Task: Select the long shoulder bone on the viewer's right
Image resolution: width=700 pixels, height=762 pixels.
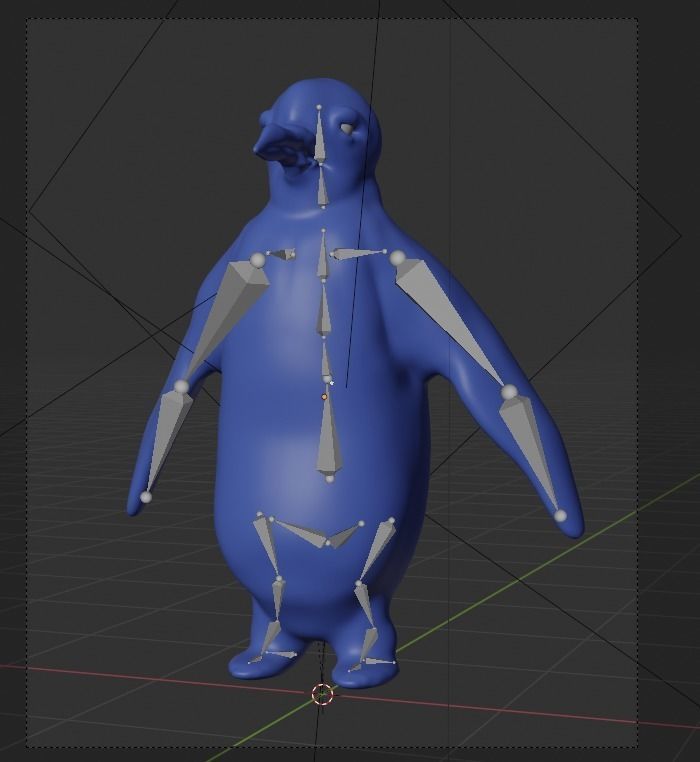Action: click(x=358, y=253)
